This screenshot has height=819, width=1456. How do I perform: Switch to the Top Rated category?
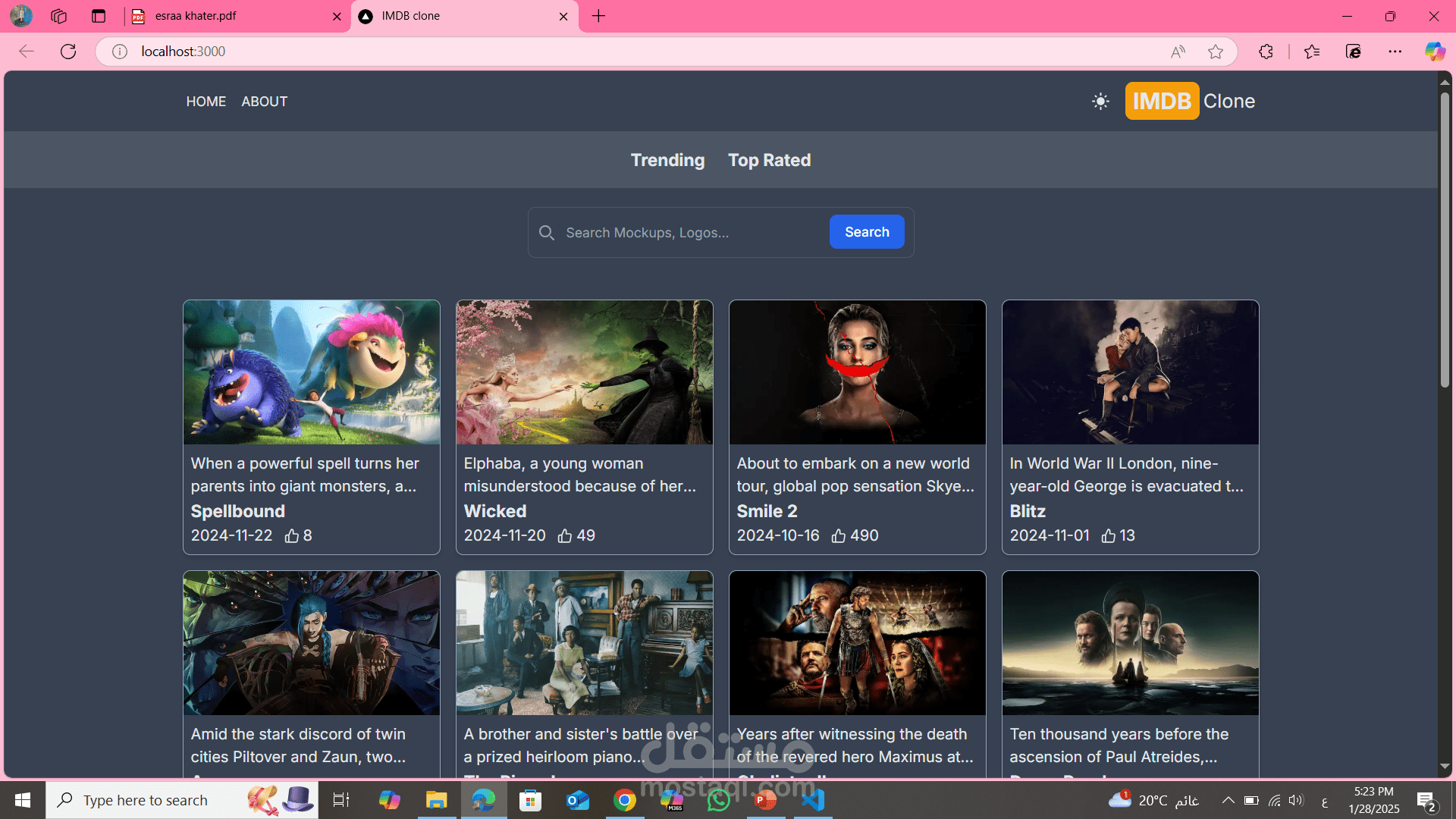click(x=769, y=160)
